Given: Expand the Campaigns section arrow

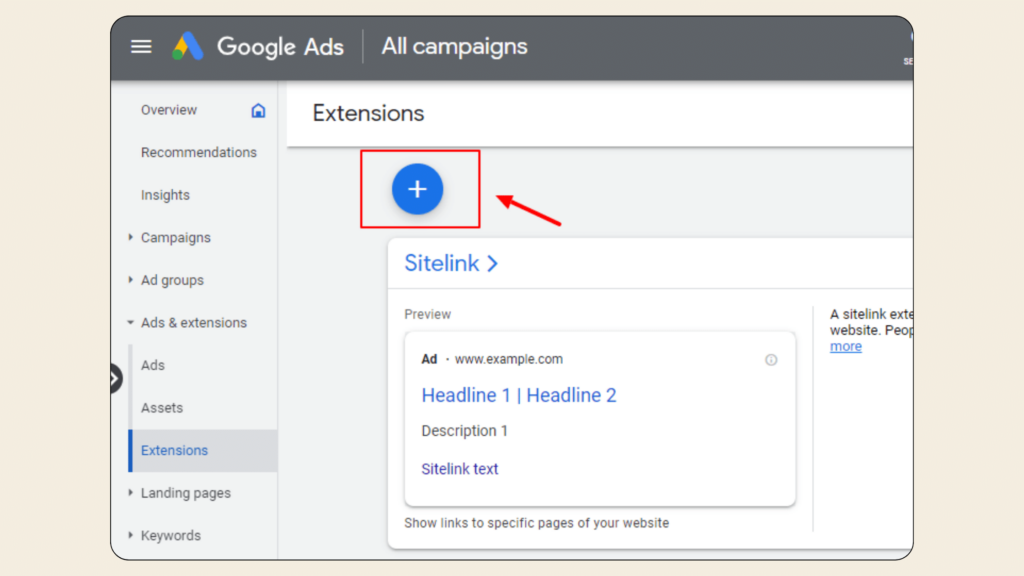Looking at the screenshot, I should (131, 237).
